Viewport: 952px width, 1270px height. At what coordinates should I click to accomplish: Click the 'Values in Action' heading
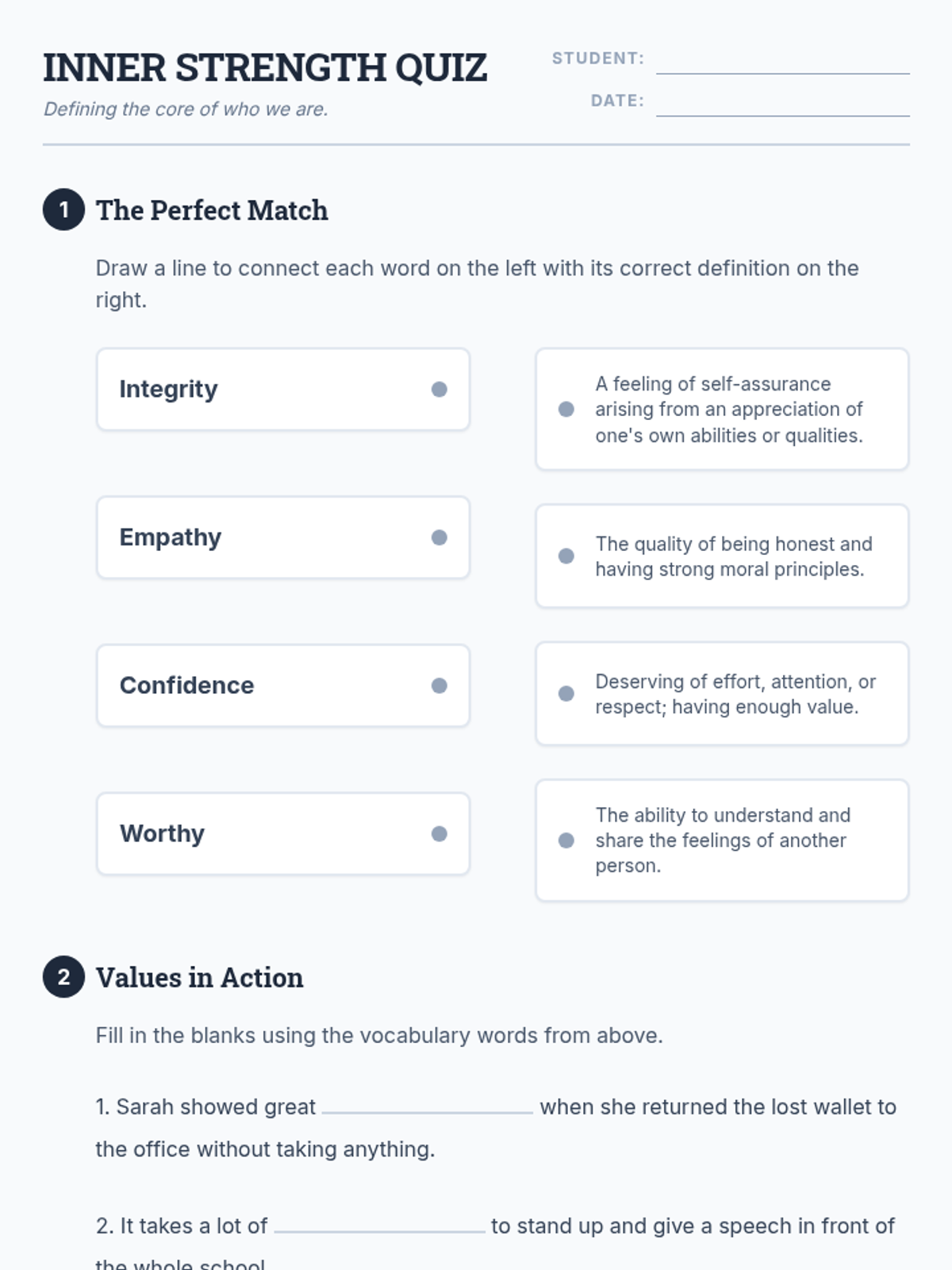[199, 978]
